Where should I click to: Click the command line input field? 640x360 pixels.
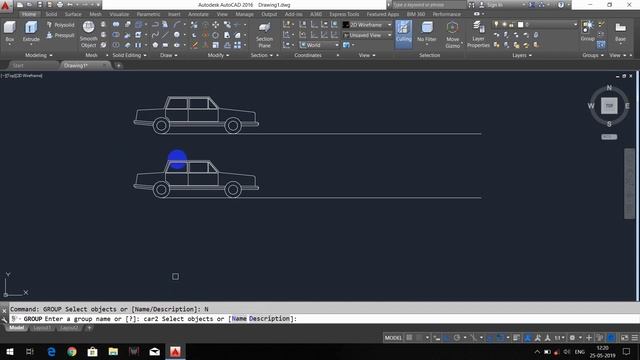click(324, 319)
